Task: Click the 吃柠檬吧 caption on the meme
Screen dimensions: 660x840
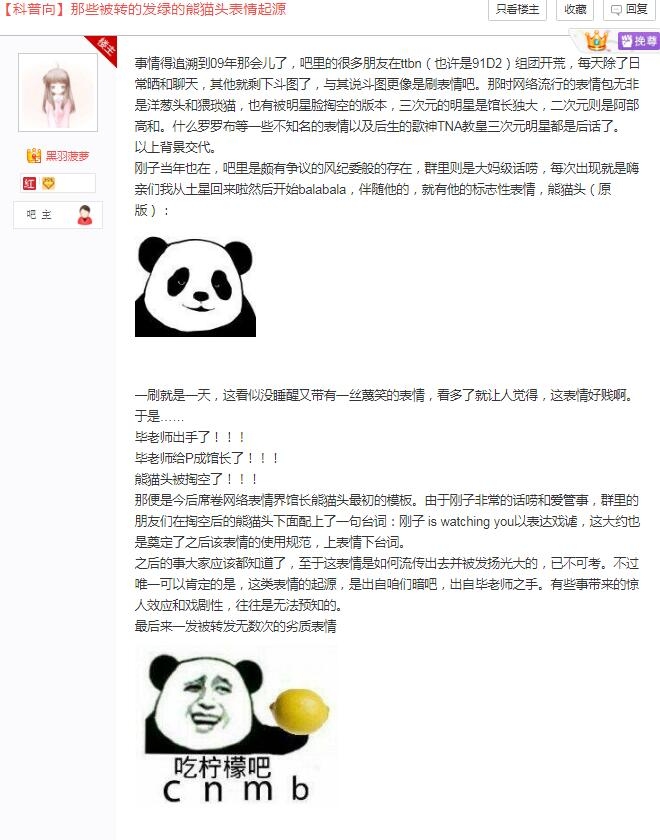Action: pyautogui.click(x=222, y=767)
